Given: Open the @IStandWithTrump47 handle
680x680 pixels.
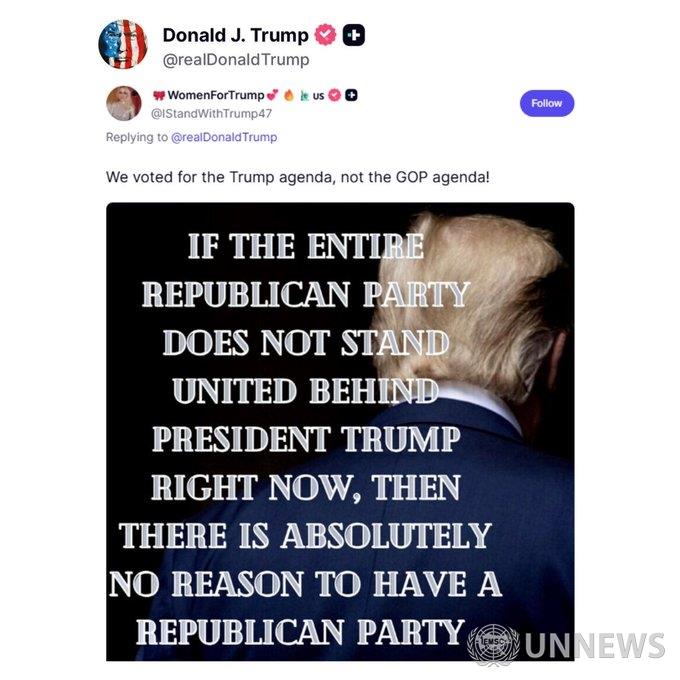Looking at the screenshot, I should click(x=211, y=114).
